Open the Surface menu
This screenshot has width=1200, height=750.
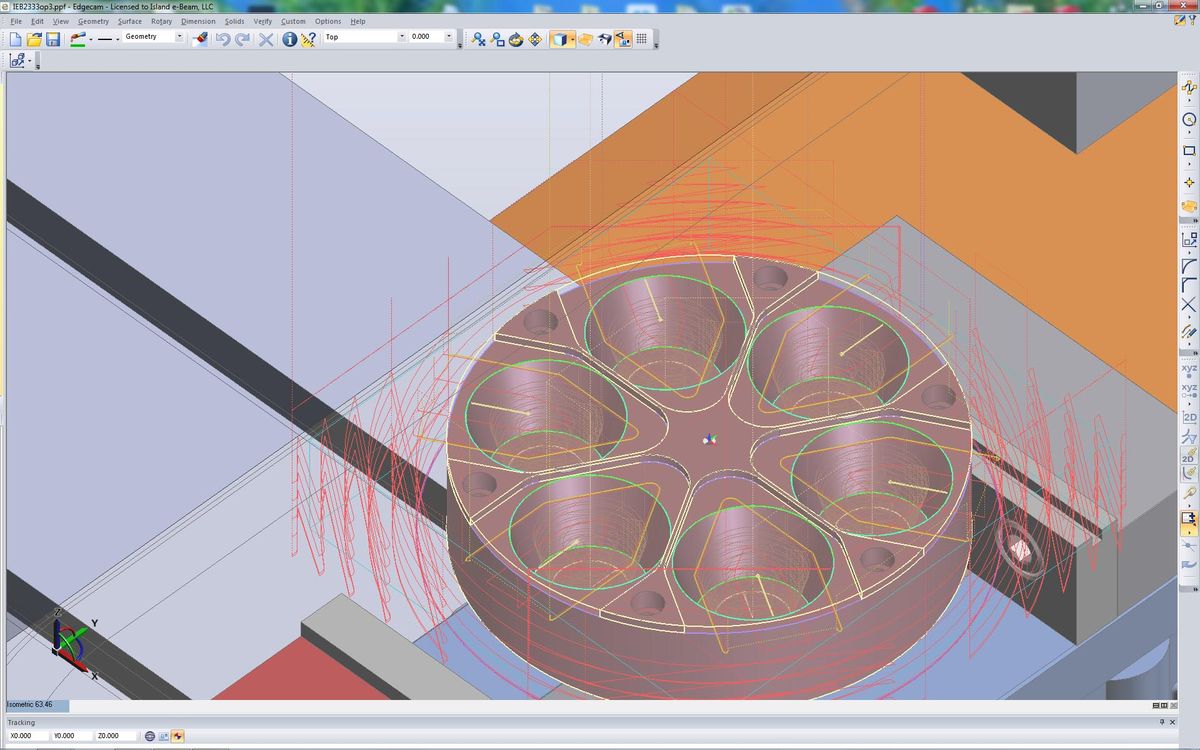[x=130, y=21]
